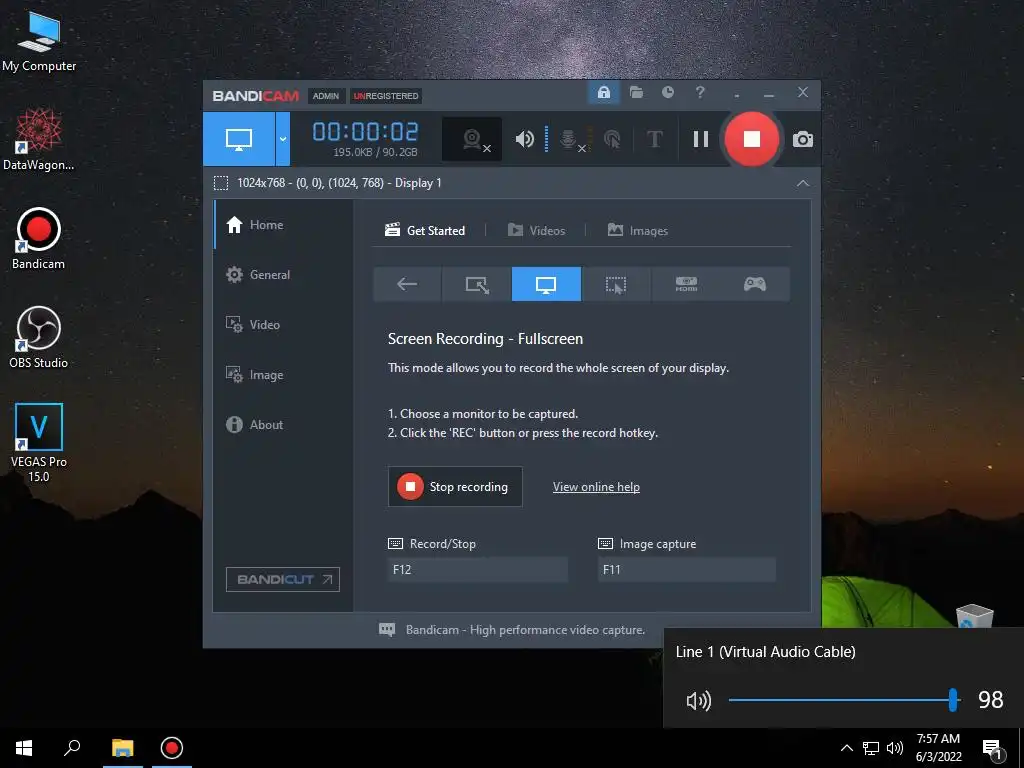Image resolution: width=1024 pixels, height=768 pixels.
Task: Click Bandicam taskbar icon
Action: click(172, 748)
